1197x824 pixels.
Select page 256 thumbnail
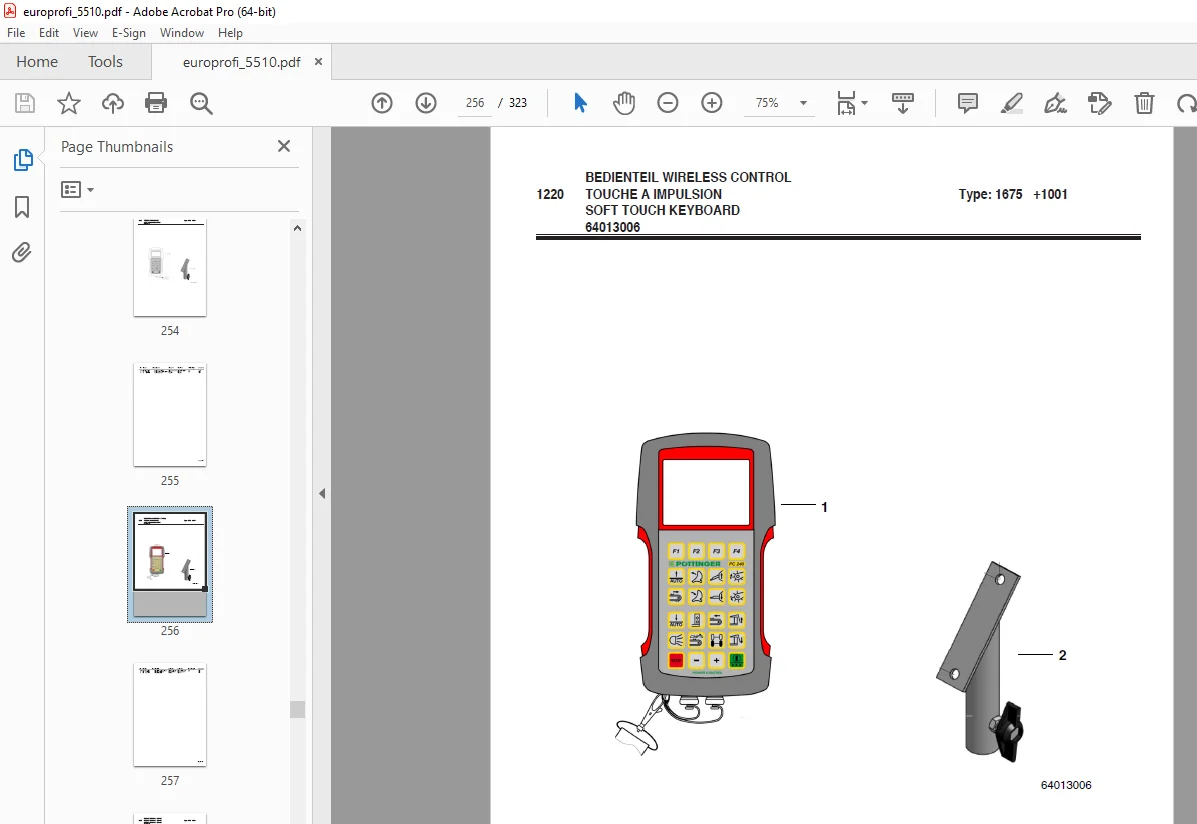169,564
